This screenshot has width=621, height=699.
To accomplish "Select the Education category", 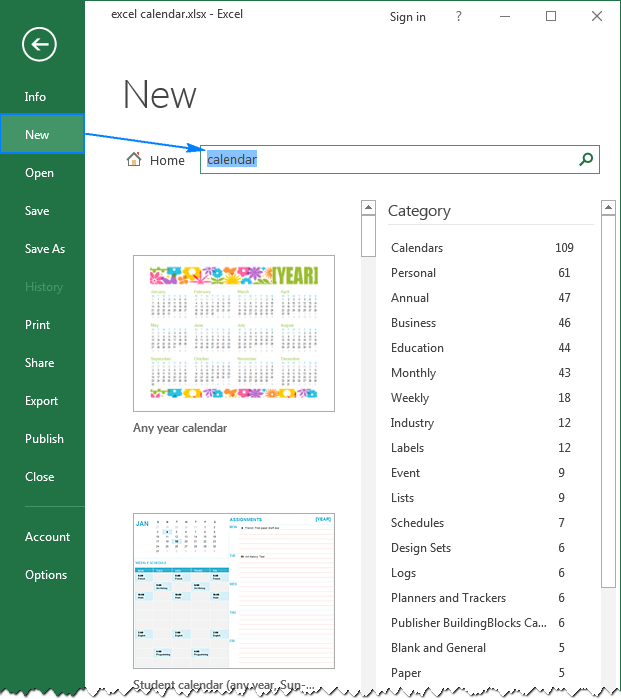I will (417, 348).
